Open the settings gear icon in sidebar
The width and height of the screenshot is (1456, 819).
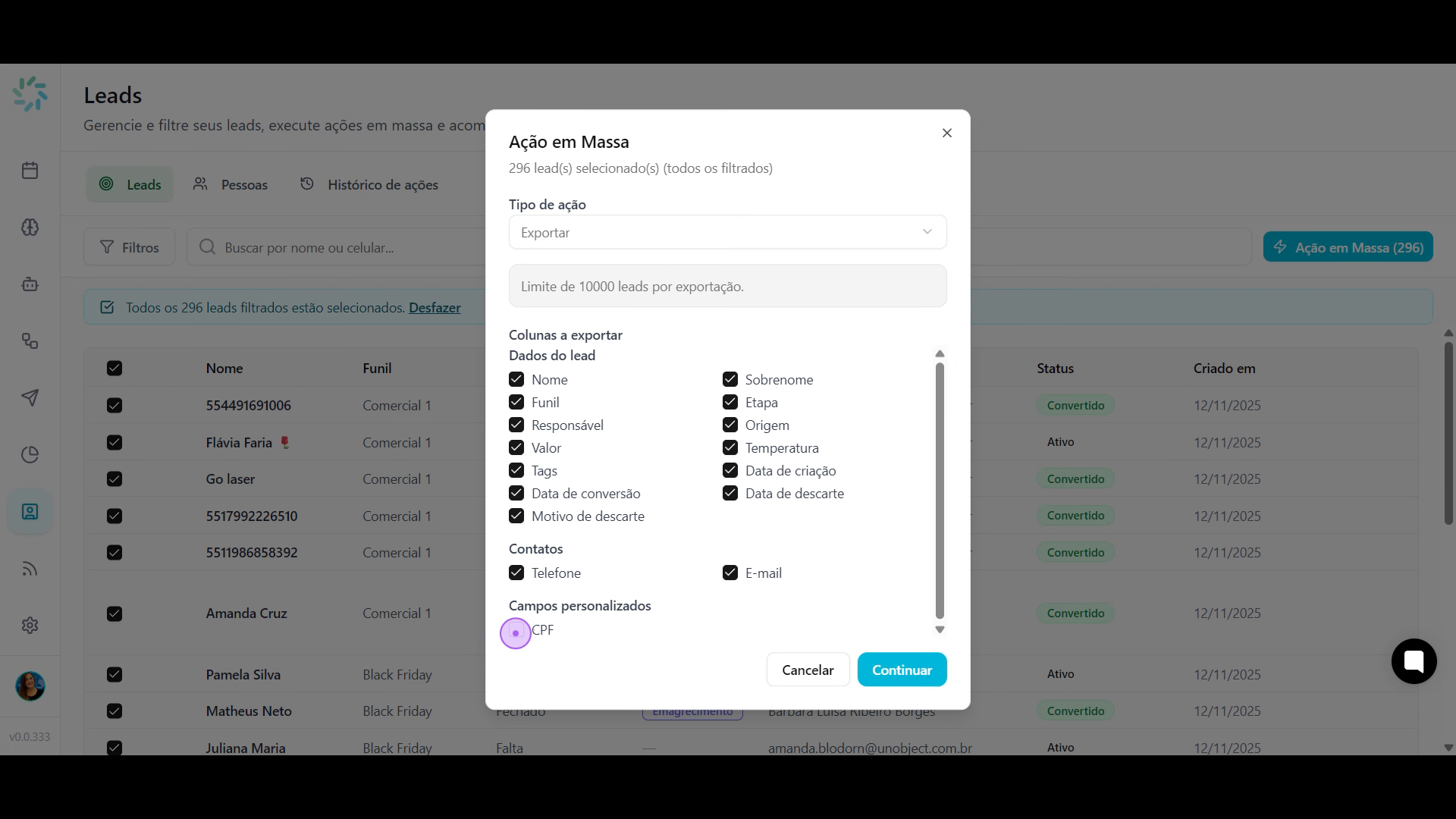point(30,626)
